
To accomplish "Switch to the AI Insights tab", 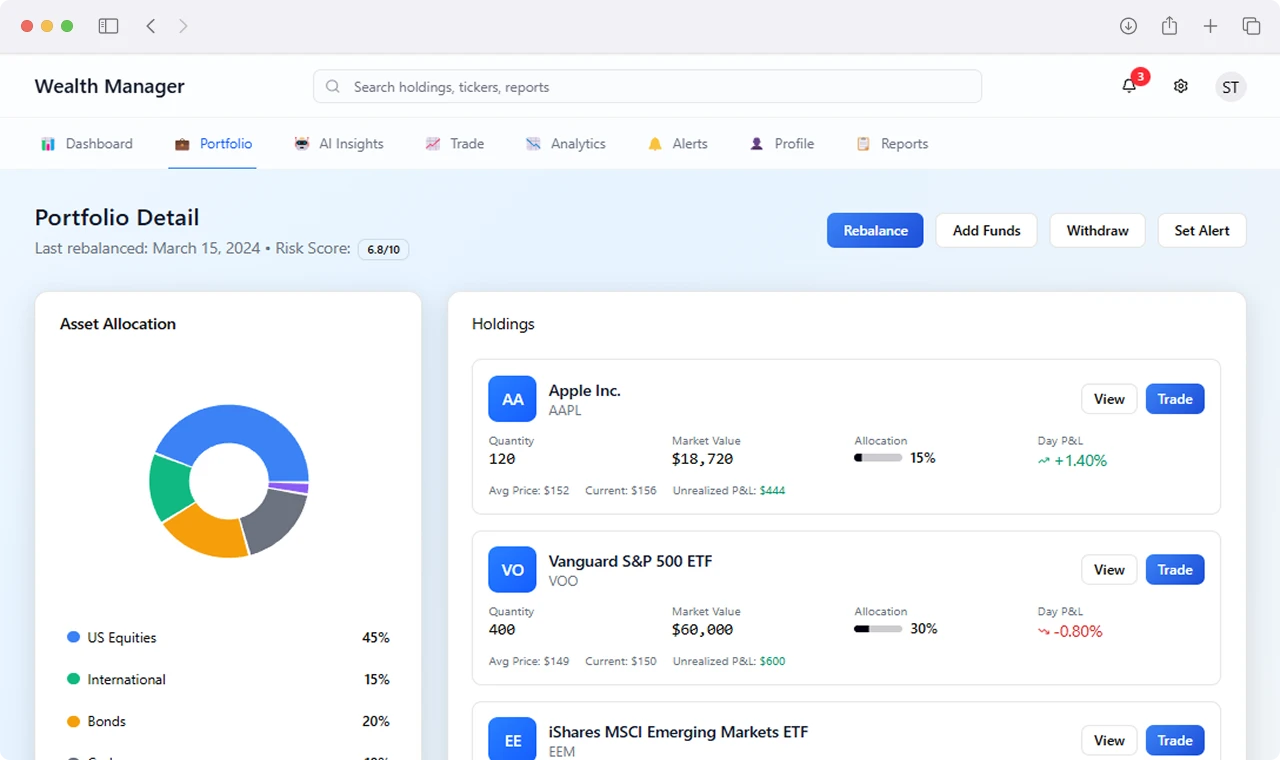I will [x=339, y=144].
